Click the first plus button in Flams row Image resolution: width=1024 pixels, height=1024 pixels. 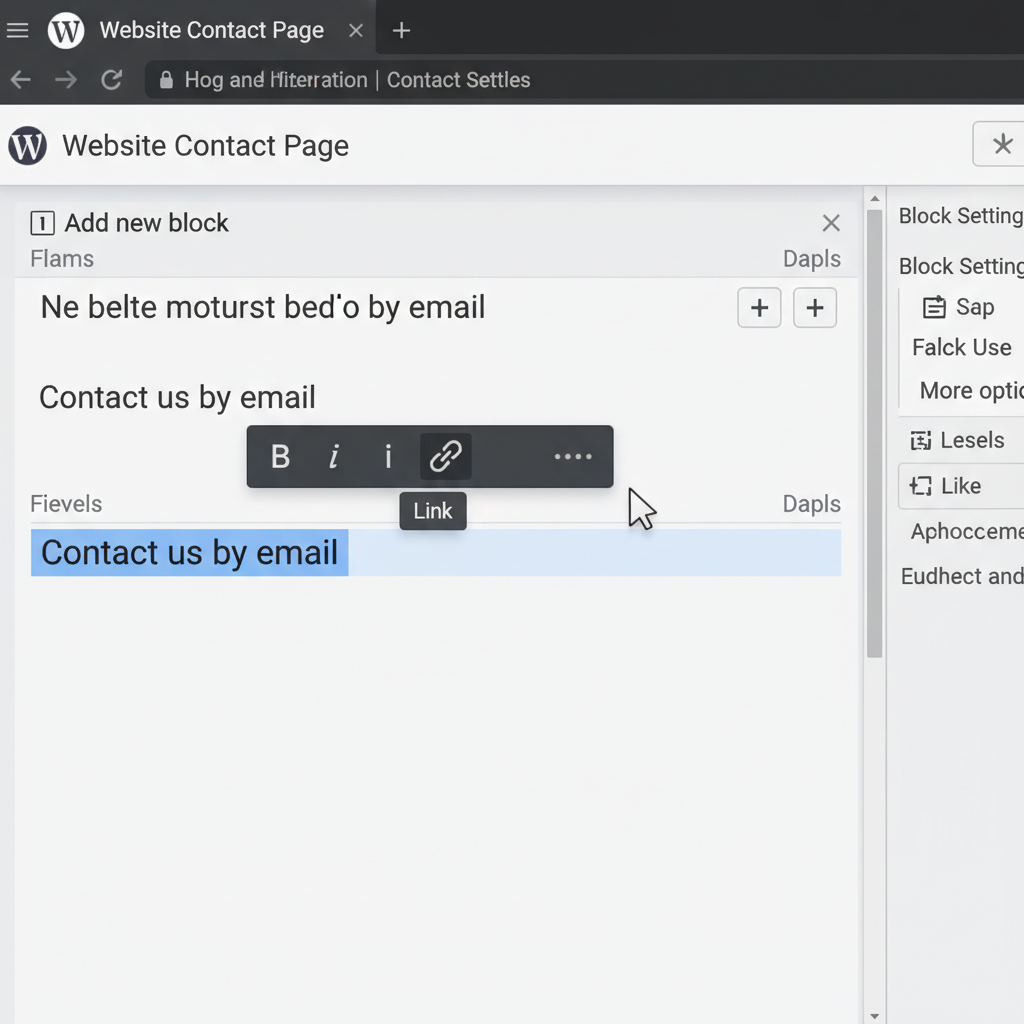tap(759, 308)
